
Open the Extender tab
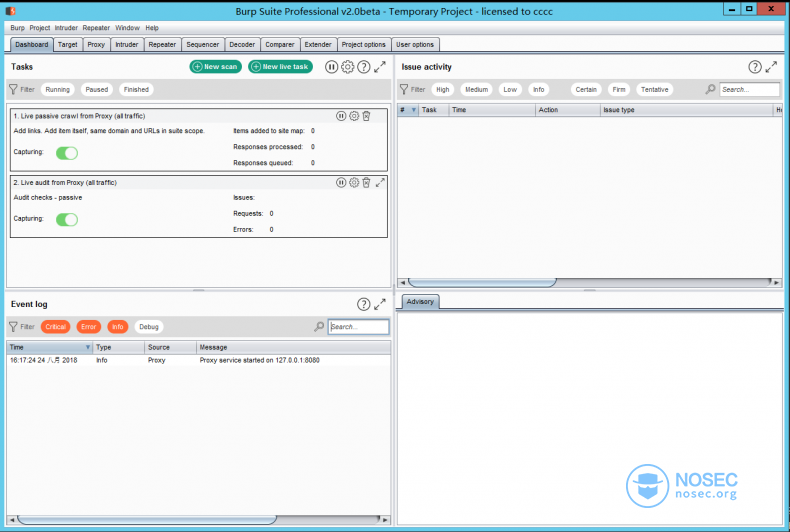pyautogui.click(x=318, y=44)
